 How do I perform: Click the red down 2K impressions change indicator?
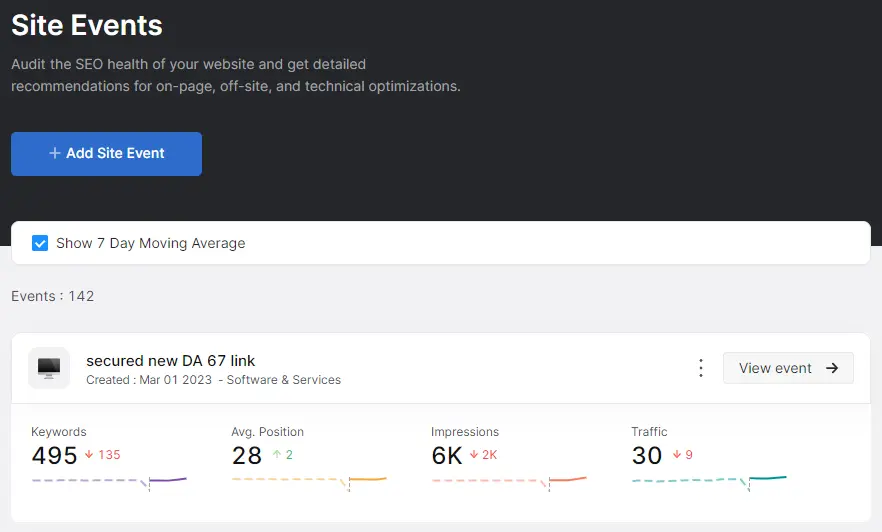pyautogui.click(x=484, y=455)
